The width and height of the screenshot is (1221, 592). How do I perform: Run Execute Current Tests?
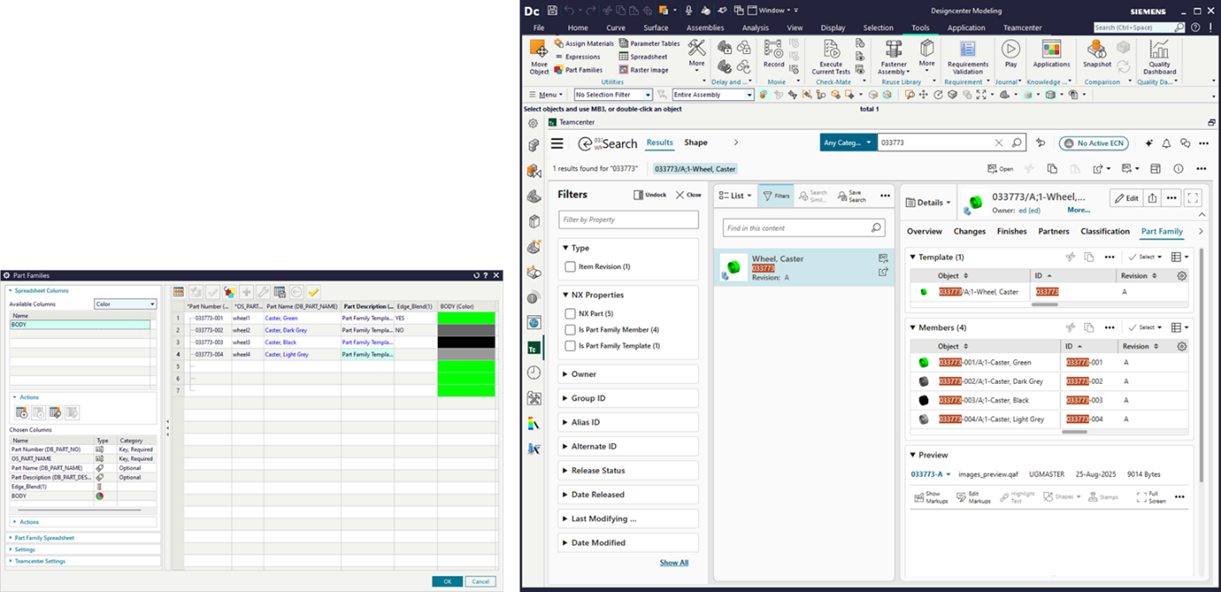click(x=830, y=57)
